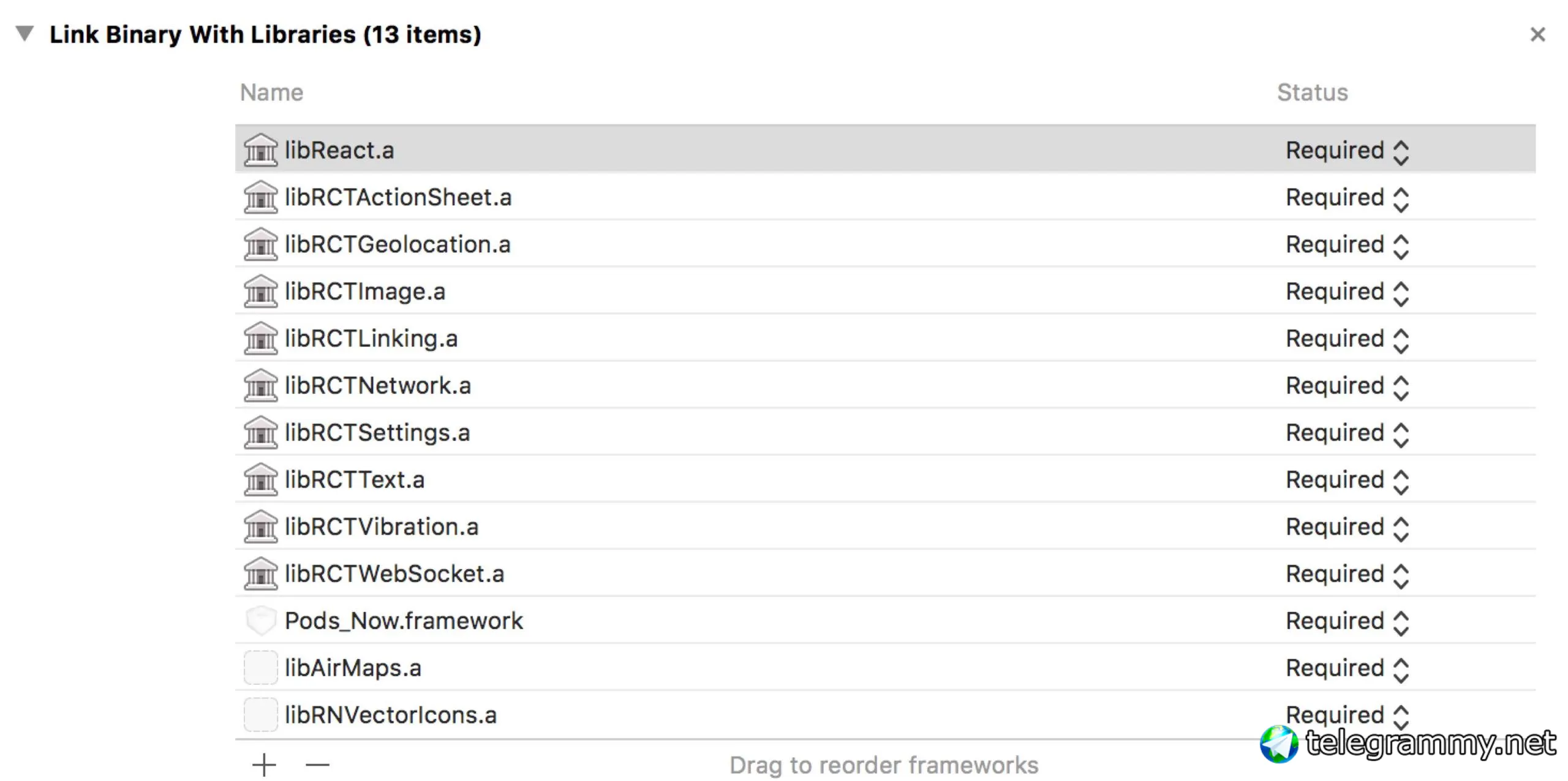Viewport: 1568px width, 781px height.
Task: Click the libReact.a library icon
Action: pyautogui.click(x=260, y=150)
